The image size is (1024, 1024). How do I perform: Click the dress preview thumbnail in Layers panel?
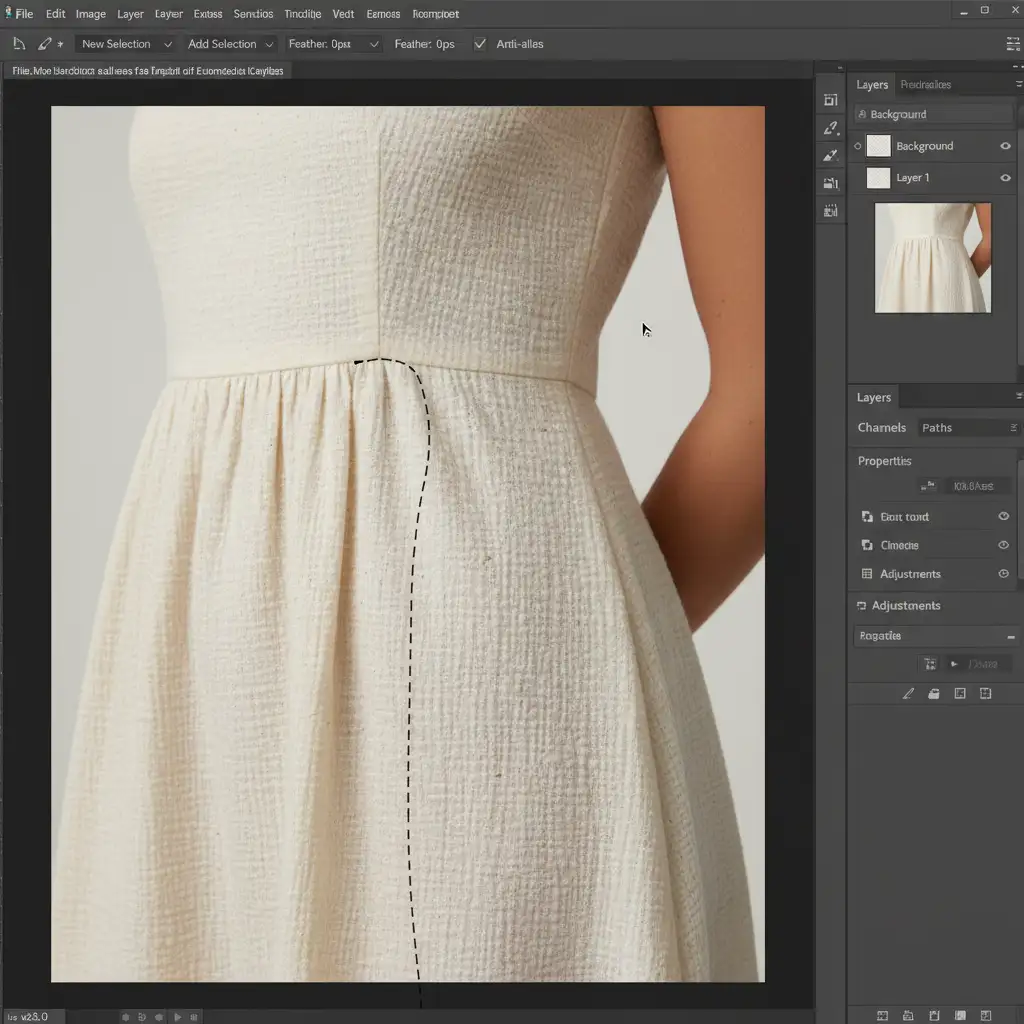click(x=932, y=258)
